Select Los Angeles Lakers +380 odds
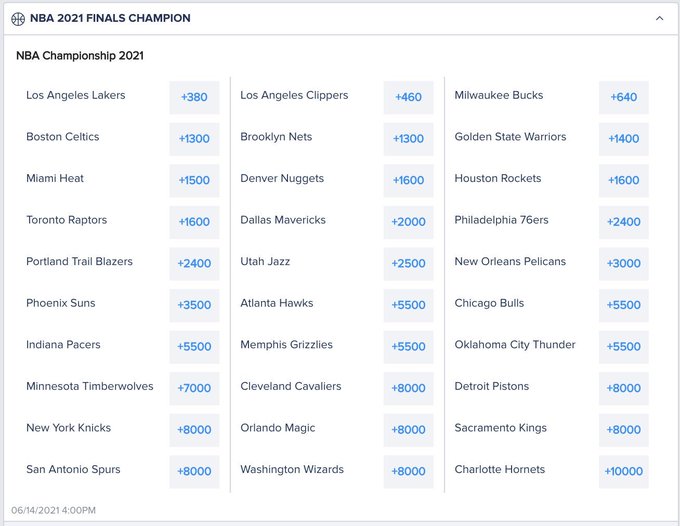680x526 pixels. 194,97
